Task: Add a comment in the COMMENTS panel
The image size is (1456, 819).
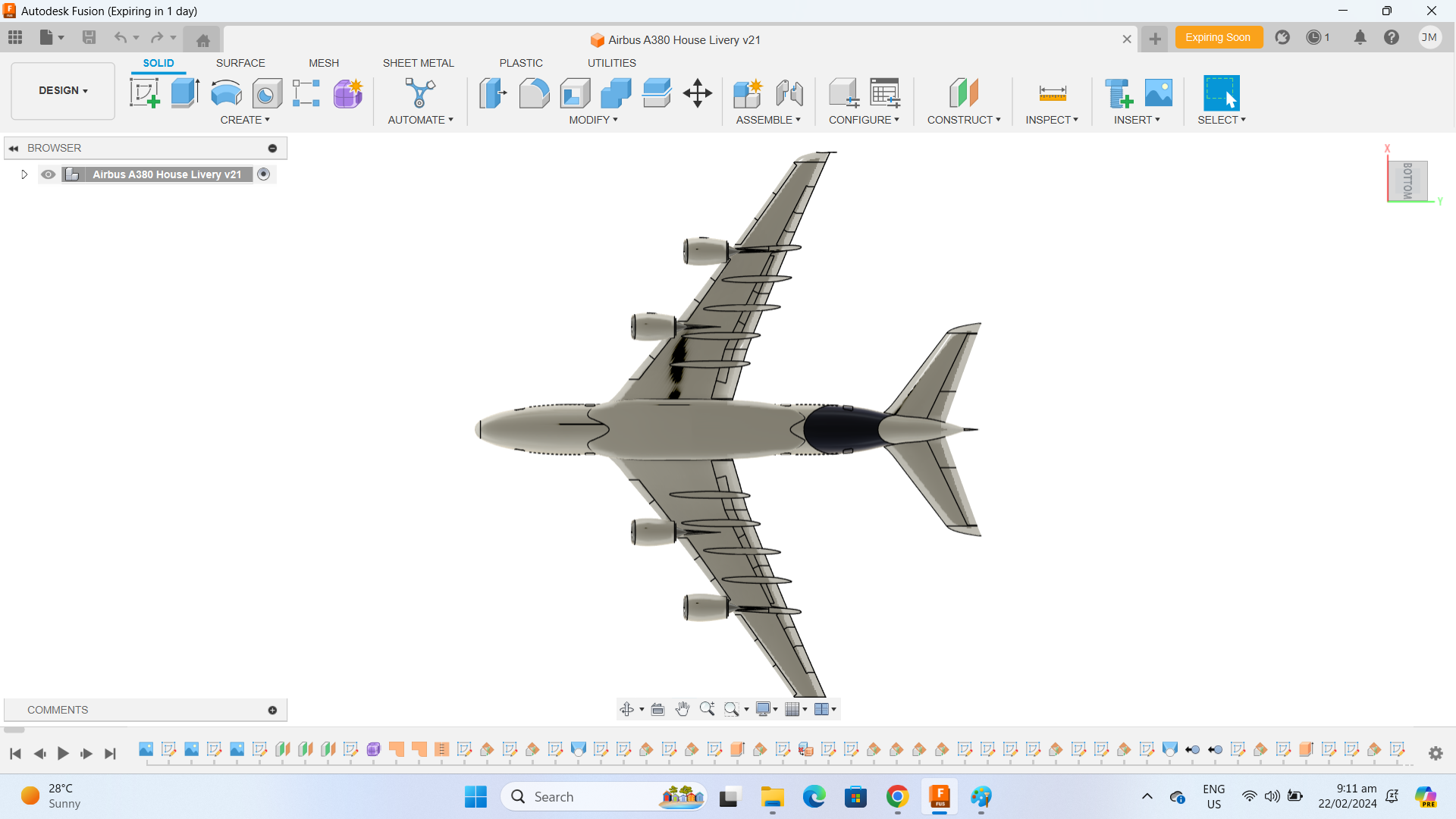Action: (271, 709)
